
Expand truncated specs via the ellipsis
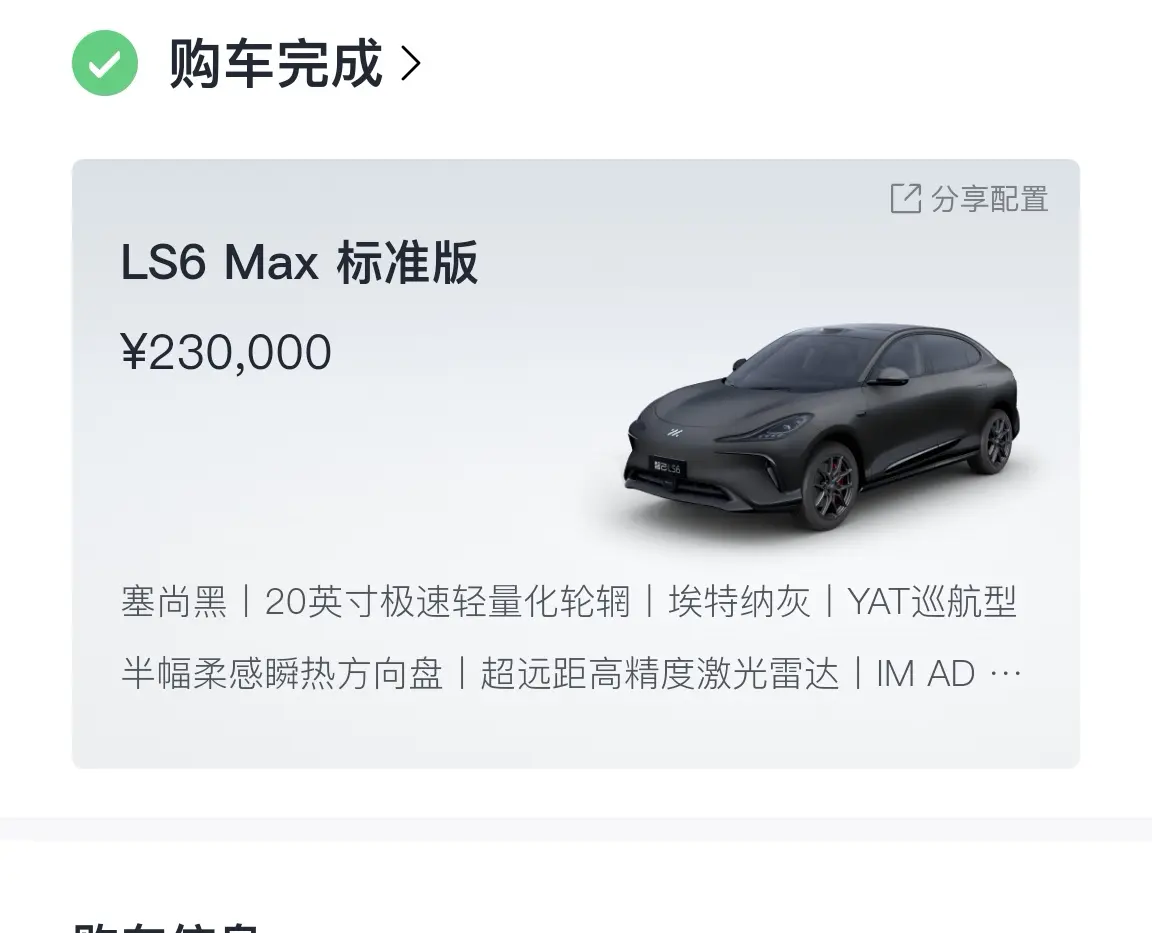pos(1005,673)
